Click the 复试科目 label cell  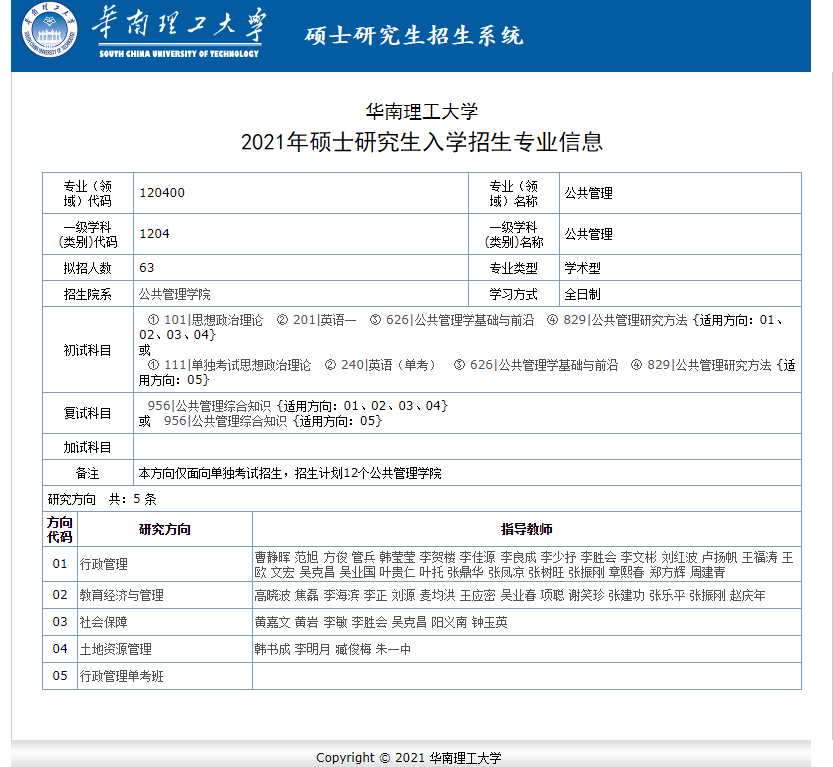[88, 413]
